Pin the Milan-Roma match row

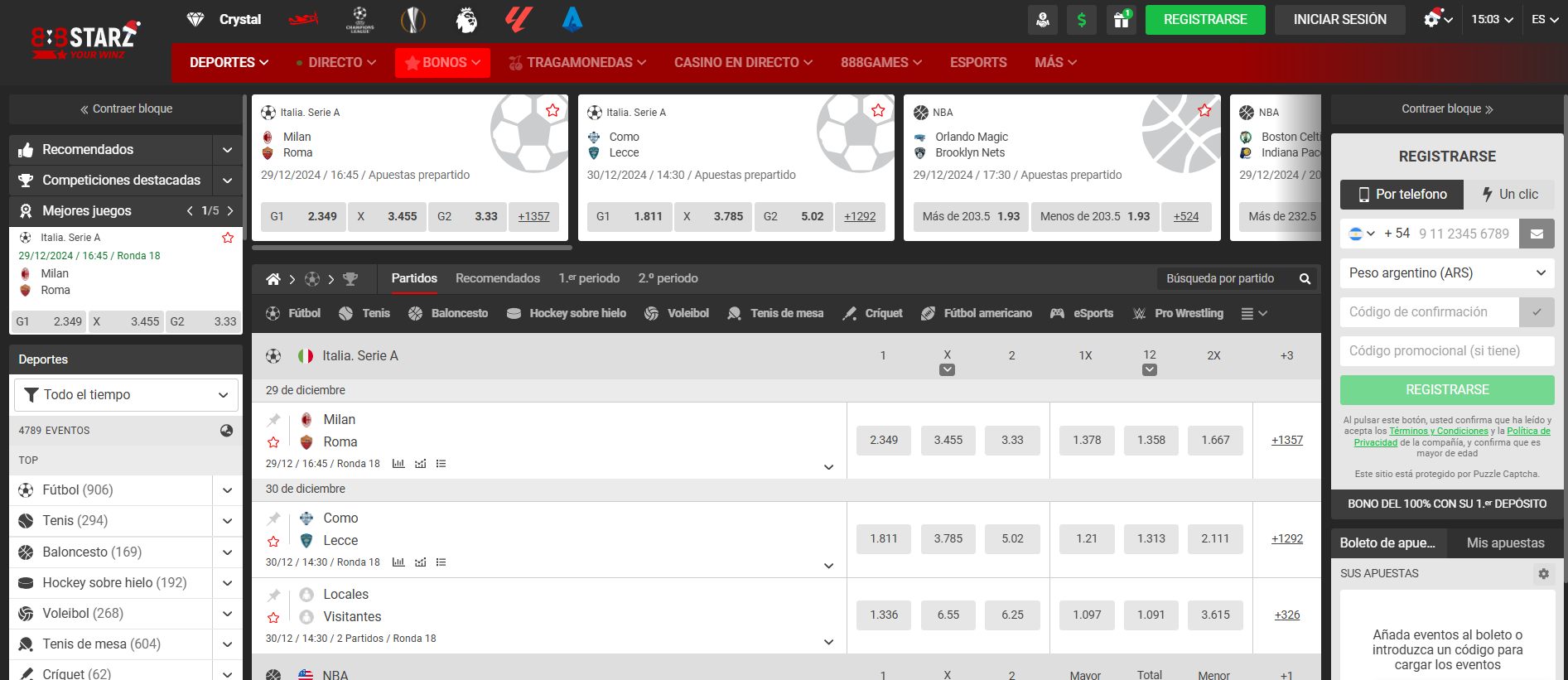click(x=273, y=420)
